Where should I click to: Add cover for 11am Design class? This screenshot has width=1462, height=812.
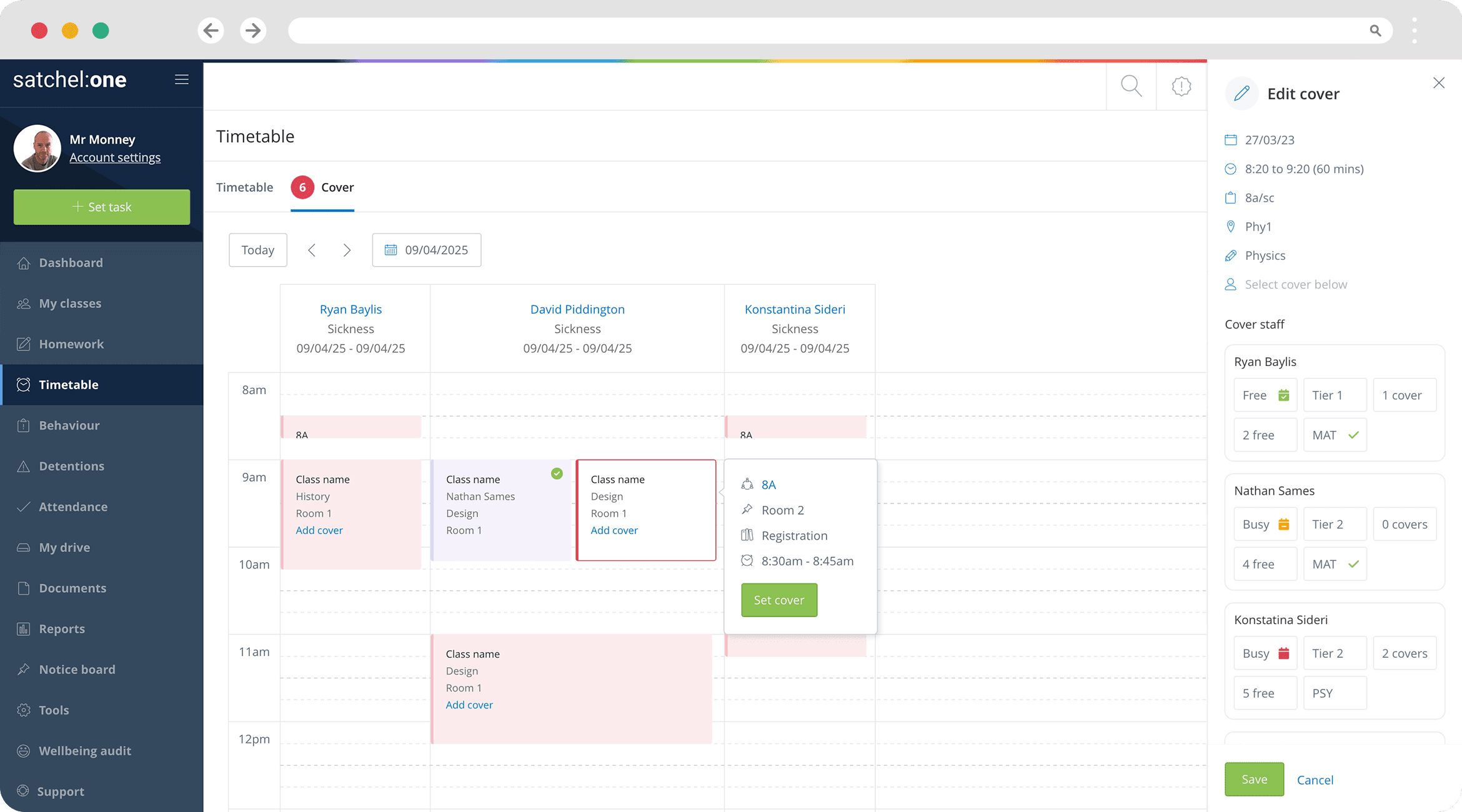tap(469, 705)
